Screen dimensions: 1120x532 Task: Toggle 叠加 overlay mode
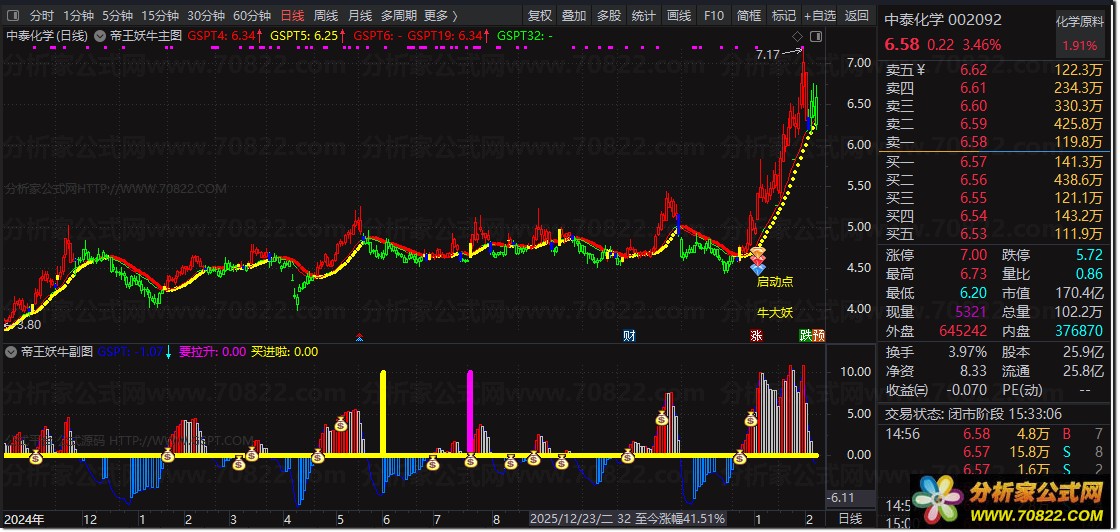(x=574, y=16)
